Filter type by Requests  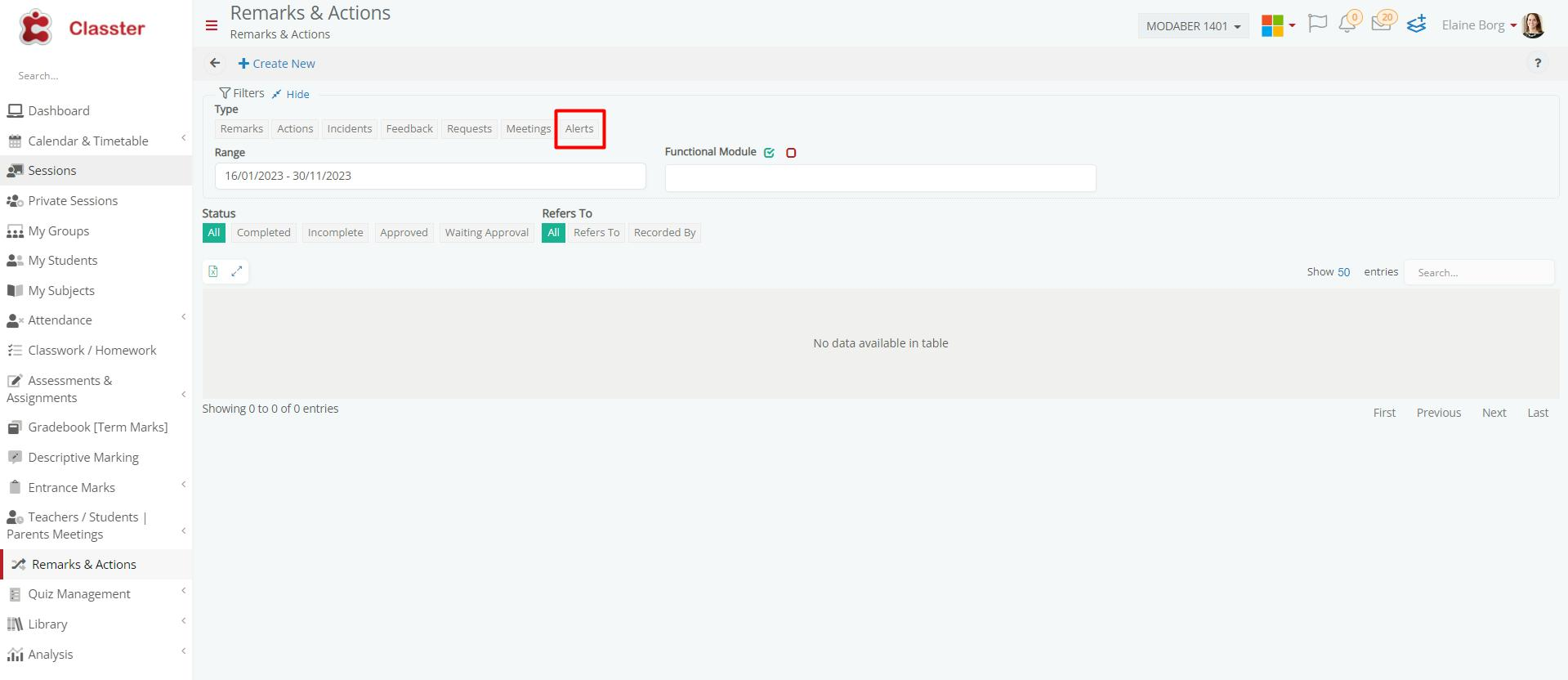point(469,128)
